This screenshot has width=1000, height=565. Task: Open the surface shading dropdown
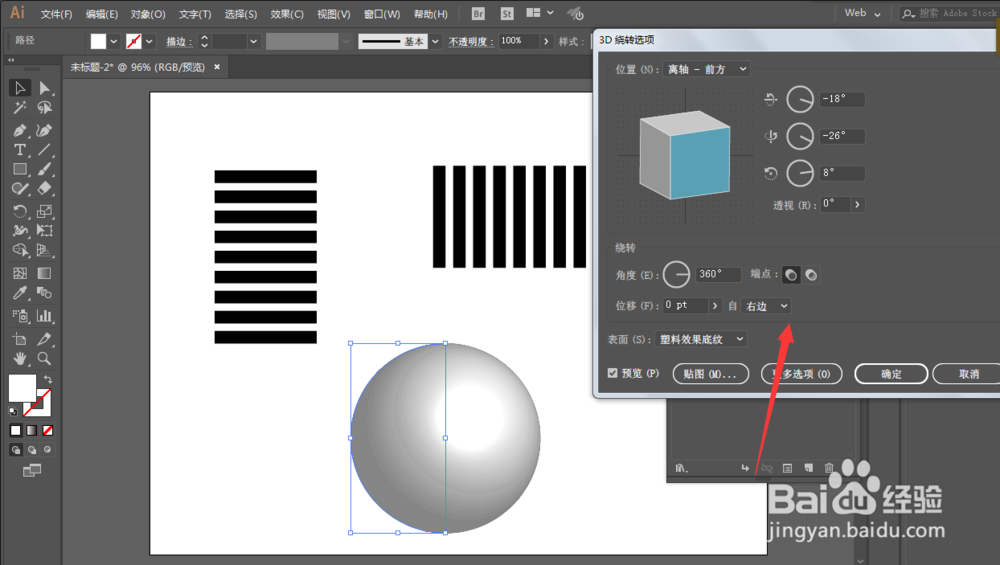click(x=700, y=339)
